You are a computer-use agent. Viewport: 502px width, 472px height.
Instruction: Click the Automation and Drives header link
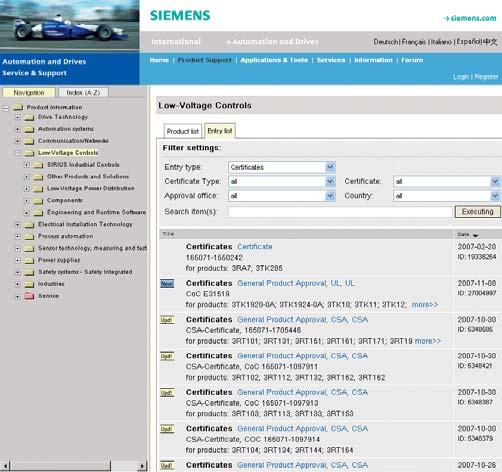[x=272, y=42]
